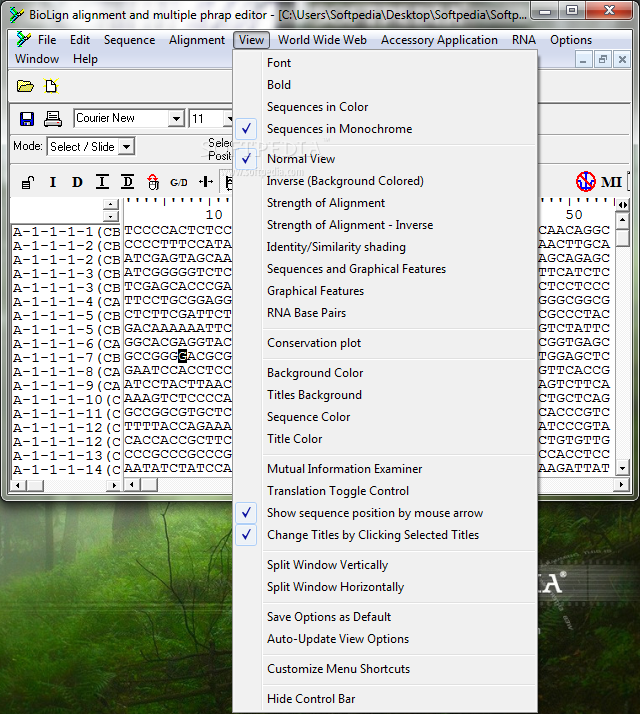Choose Titles Background option
Image resolution: width=640 pixels, height=714 pixels.
point(314,395)
